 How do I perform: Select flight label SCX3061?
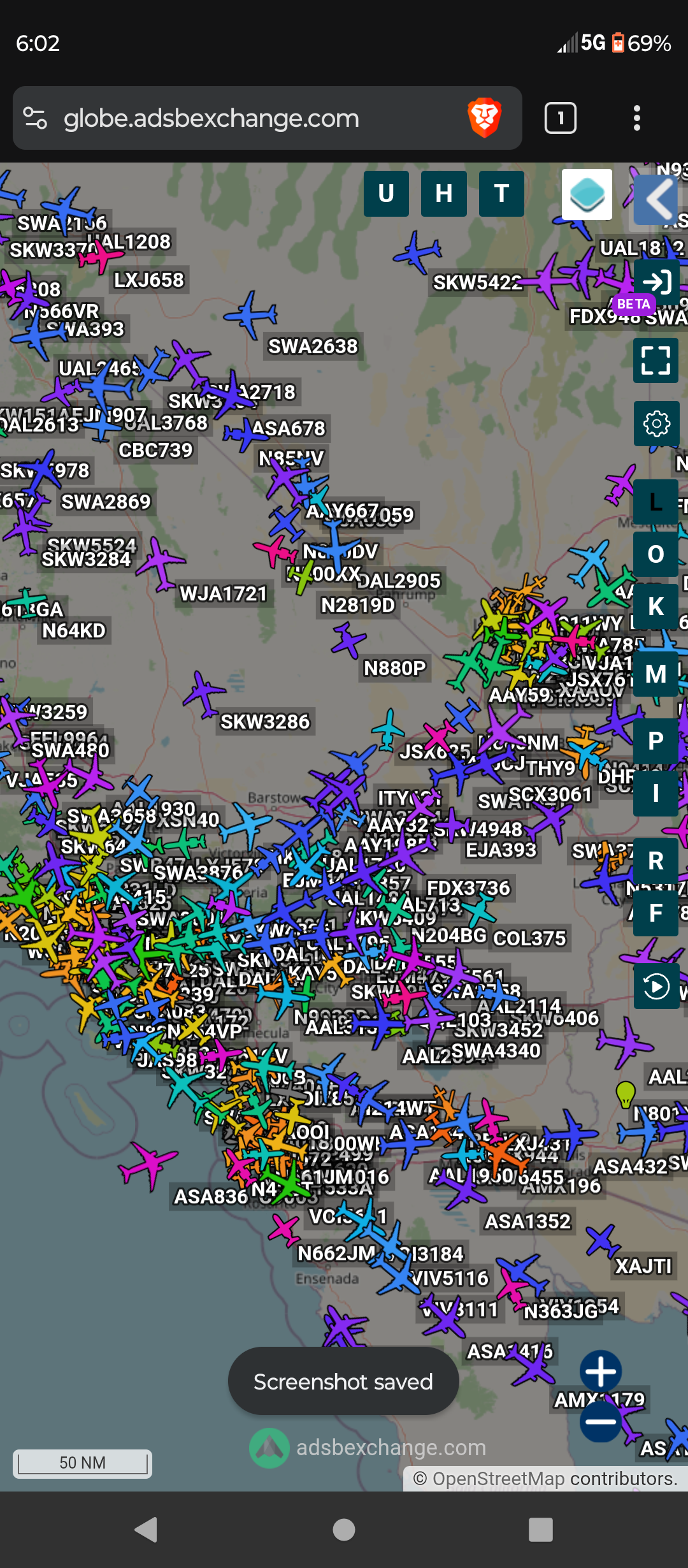pos(550,794)
